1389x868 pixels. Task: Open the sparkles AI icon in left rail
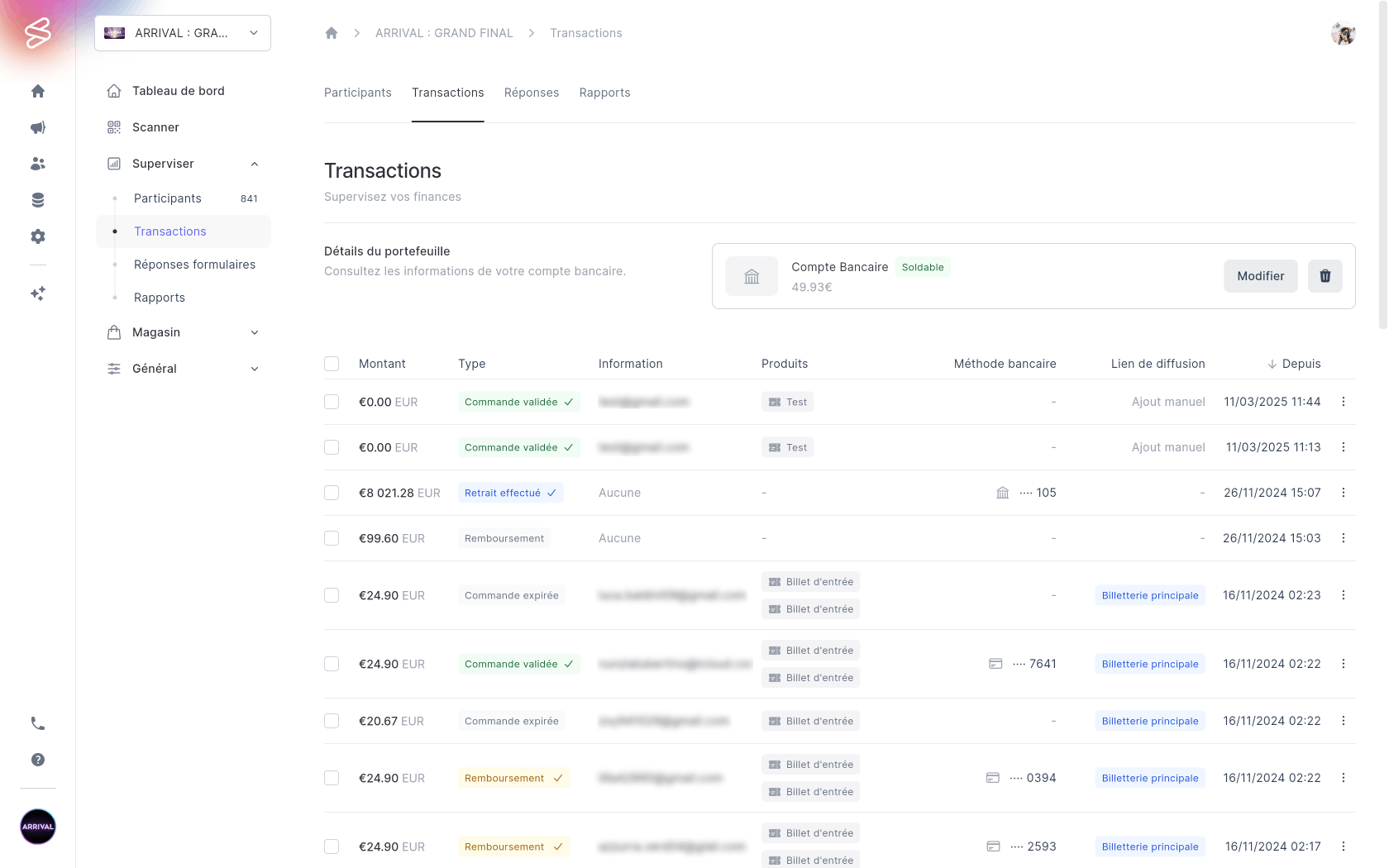pos(38,293)
